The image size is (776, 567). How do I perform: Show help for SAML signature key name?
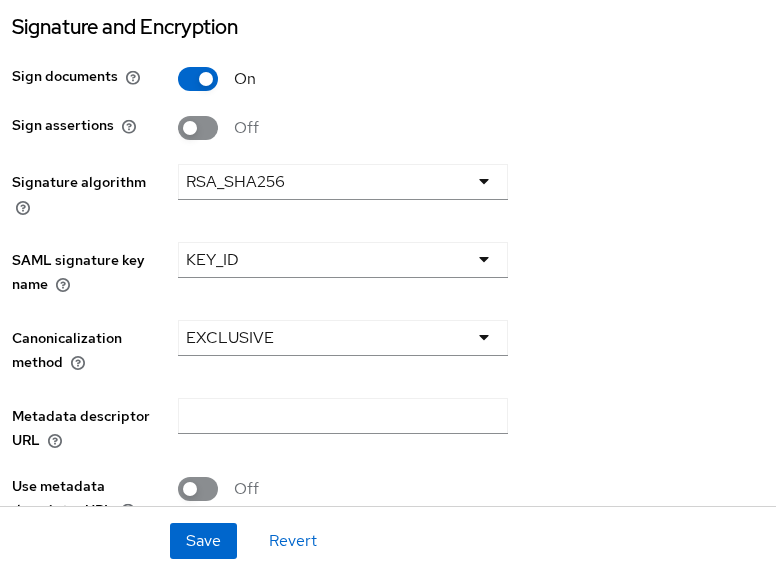[x=63, y=285]
